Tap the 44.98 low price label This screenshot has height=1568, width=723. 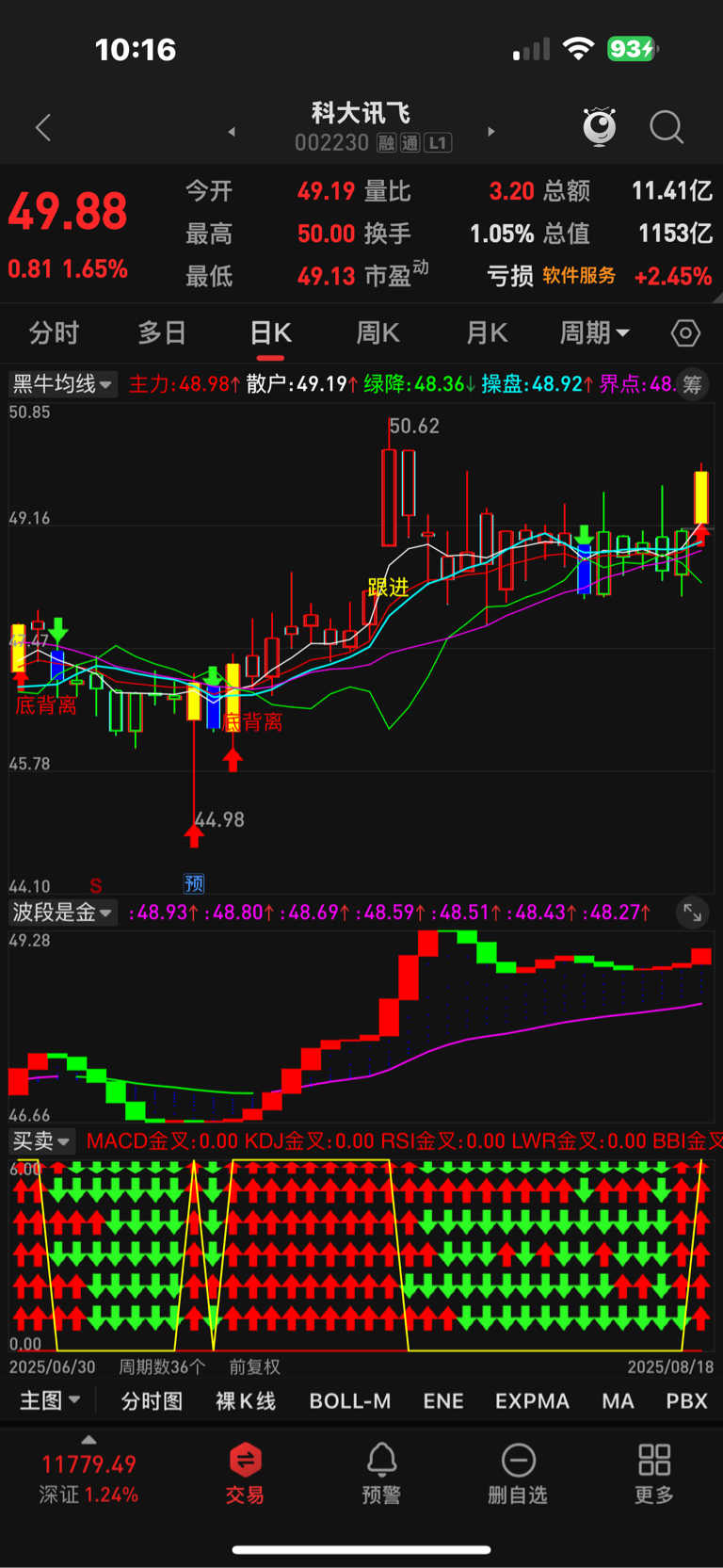(x=220, y=820)
